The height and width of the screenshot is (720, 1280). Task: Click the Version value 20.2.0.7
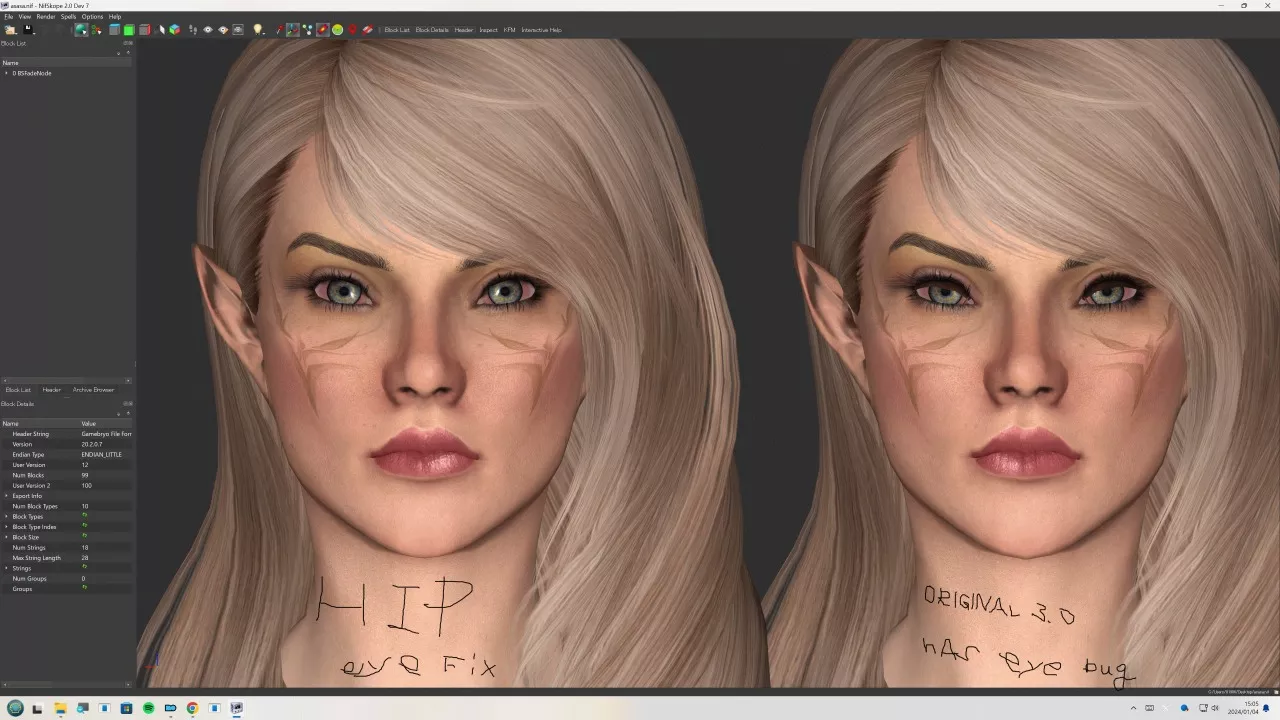click(x=92, y=444)
